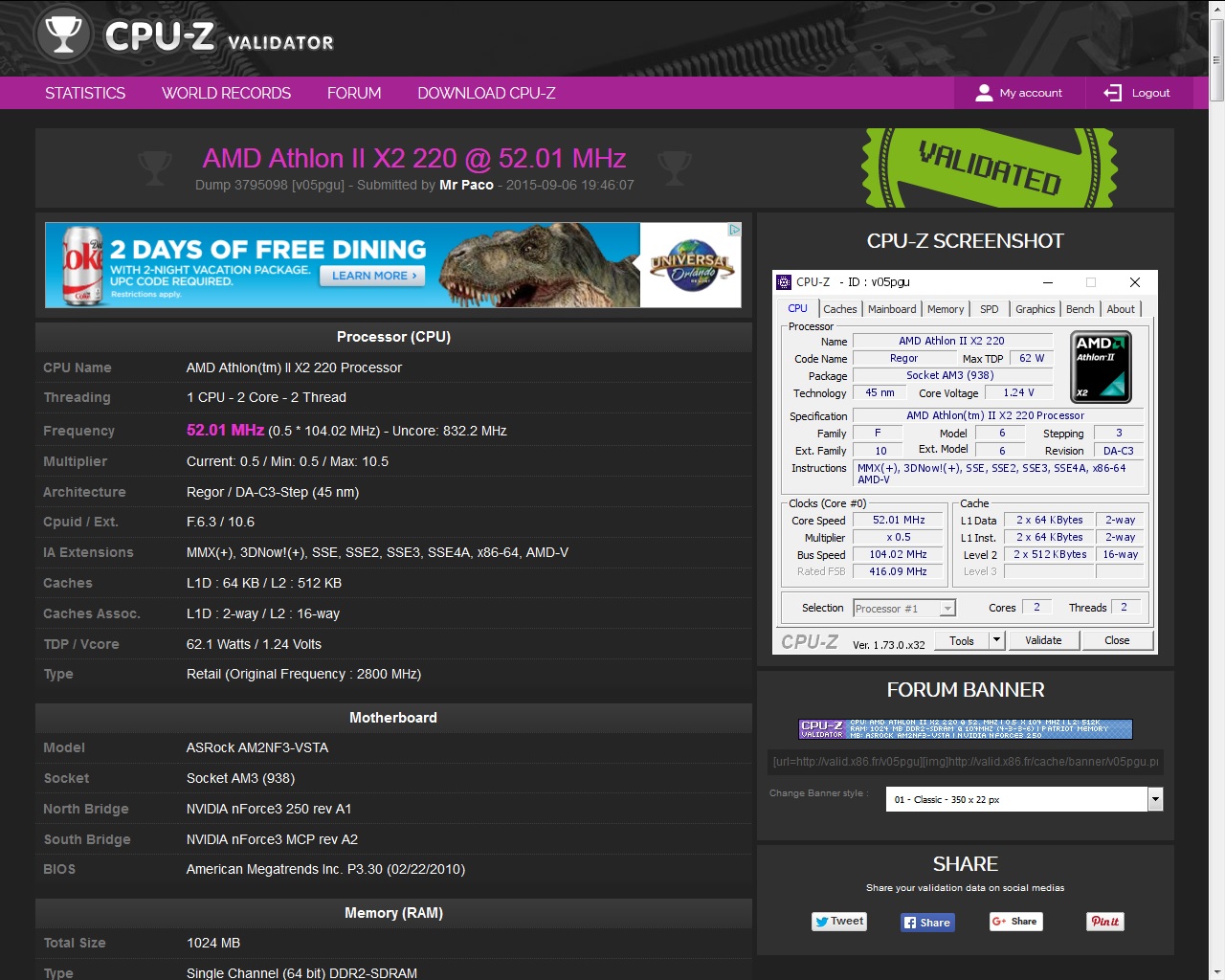The width and height of the screenshot is (1225, 980).
Task: Select the Memory tab in the CPU-Z screenshot
Action: (x=946, y=309)
